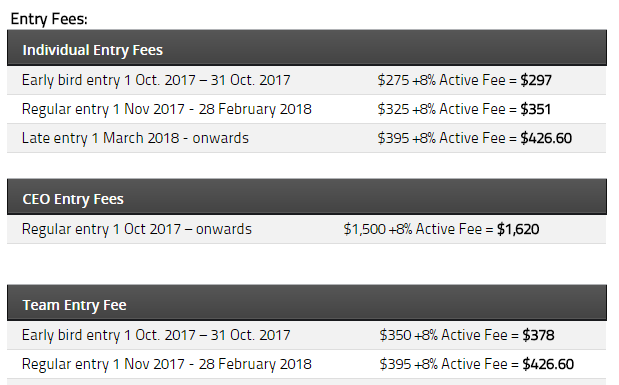
Task: Click the $351 regular entry total
Action: click(535, 109)
